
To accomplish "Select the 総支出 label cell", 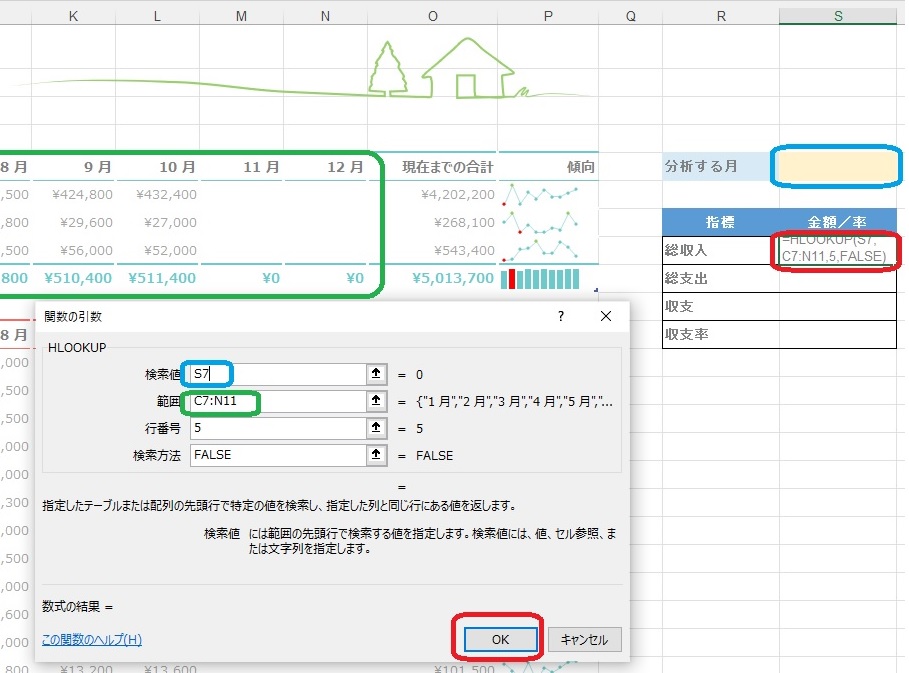I will (721, 279).
